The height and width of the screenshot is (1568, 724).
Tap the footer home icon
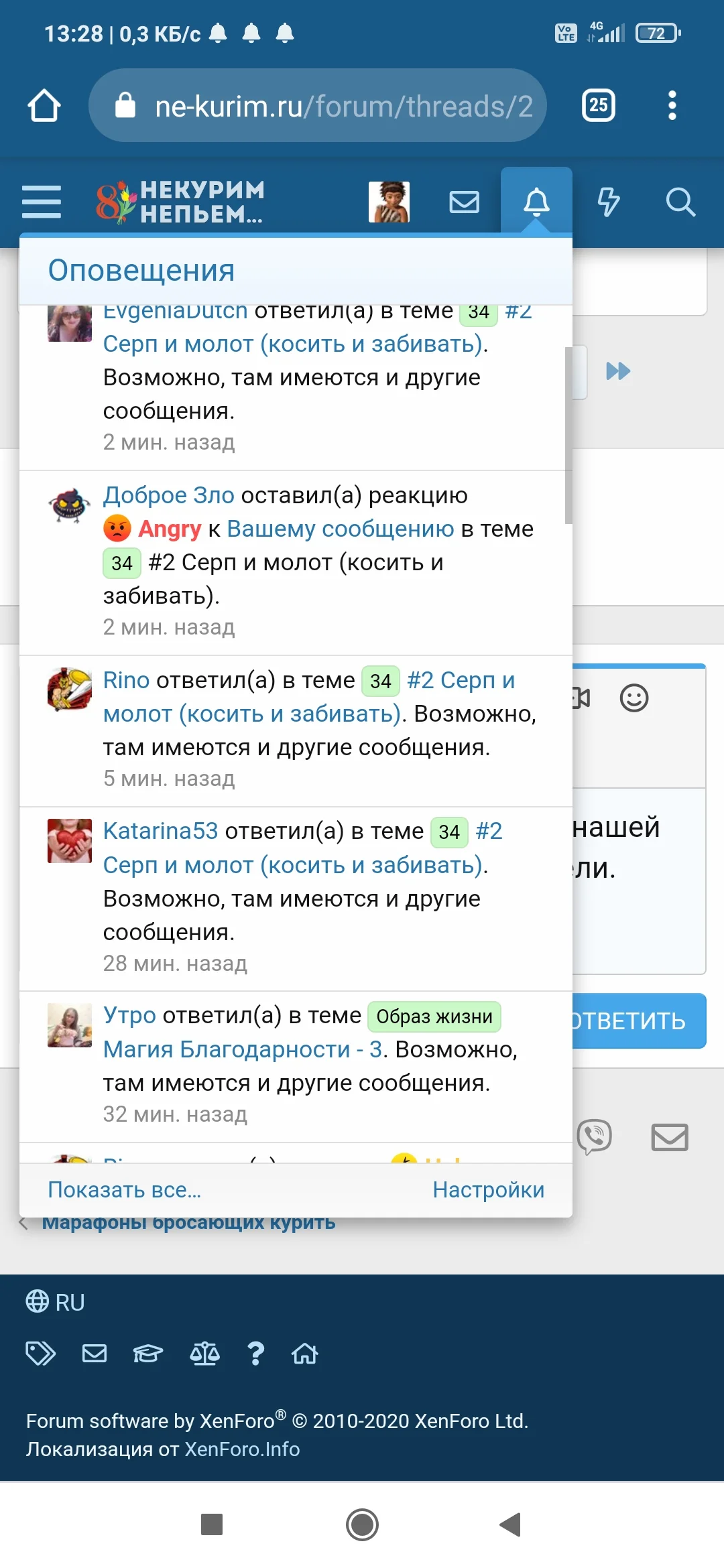pyautogui.click(x=305, y=1354)
